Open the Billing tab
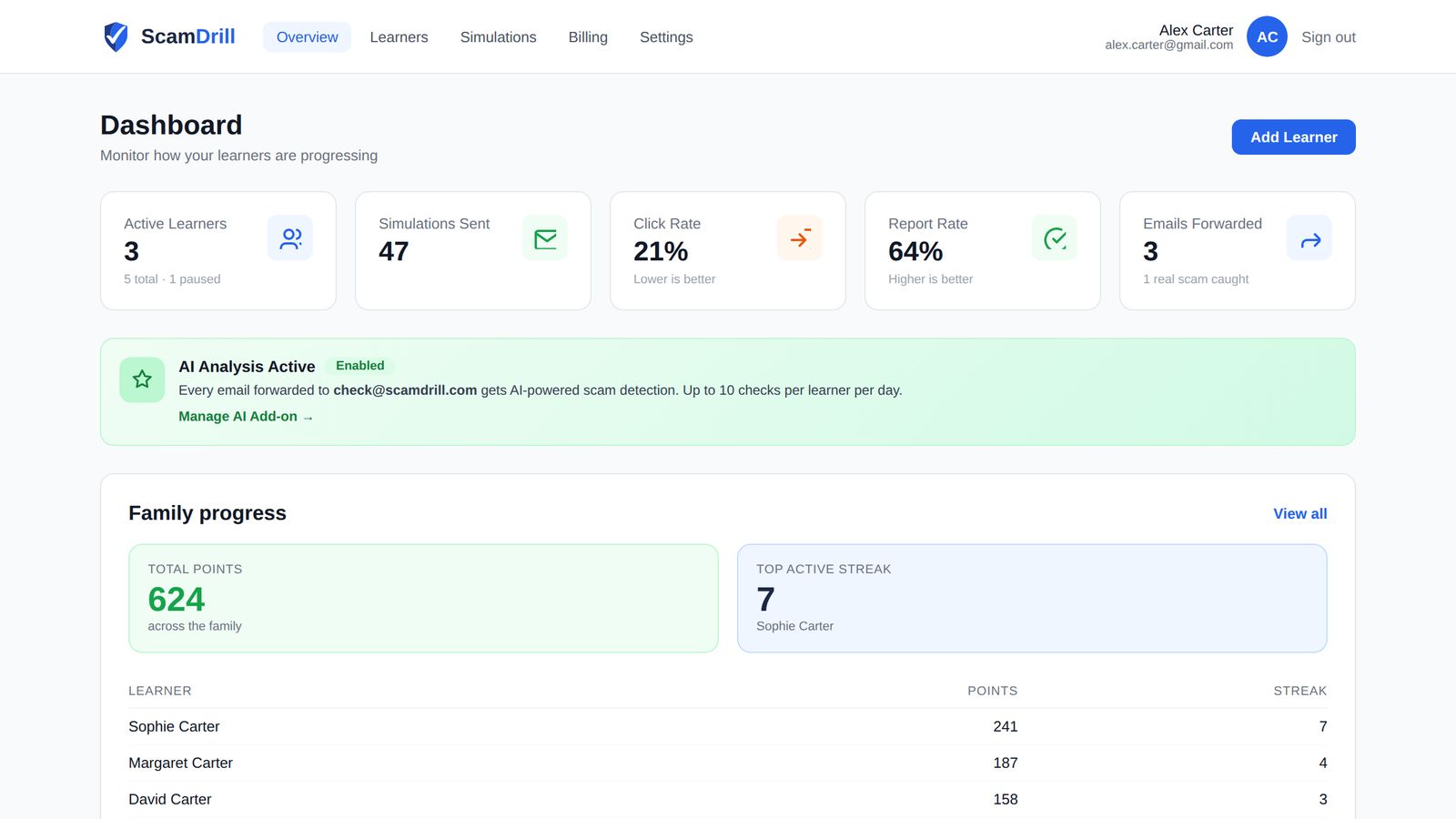1456x819 pixels. tap(588, 37)
